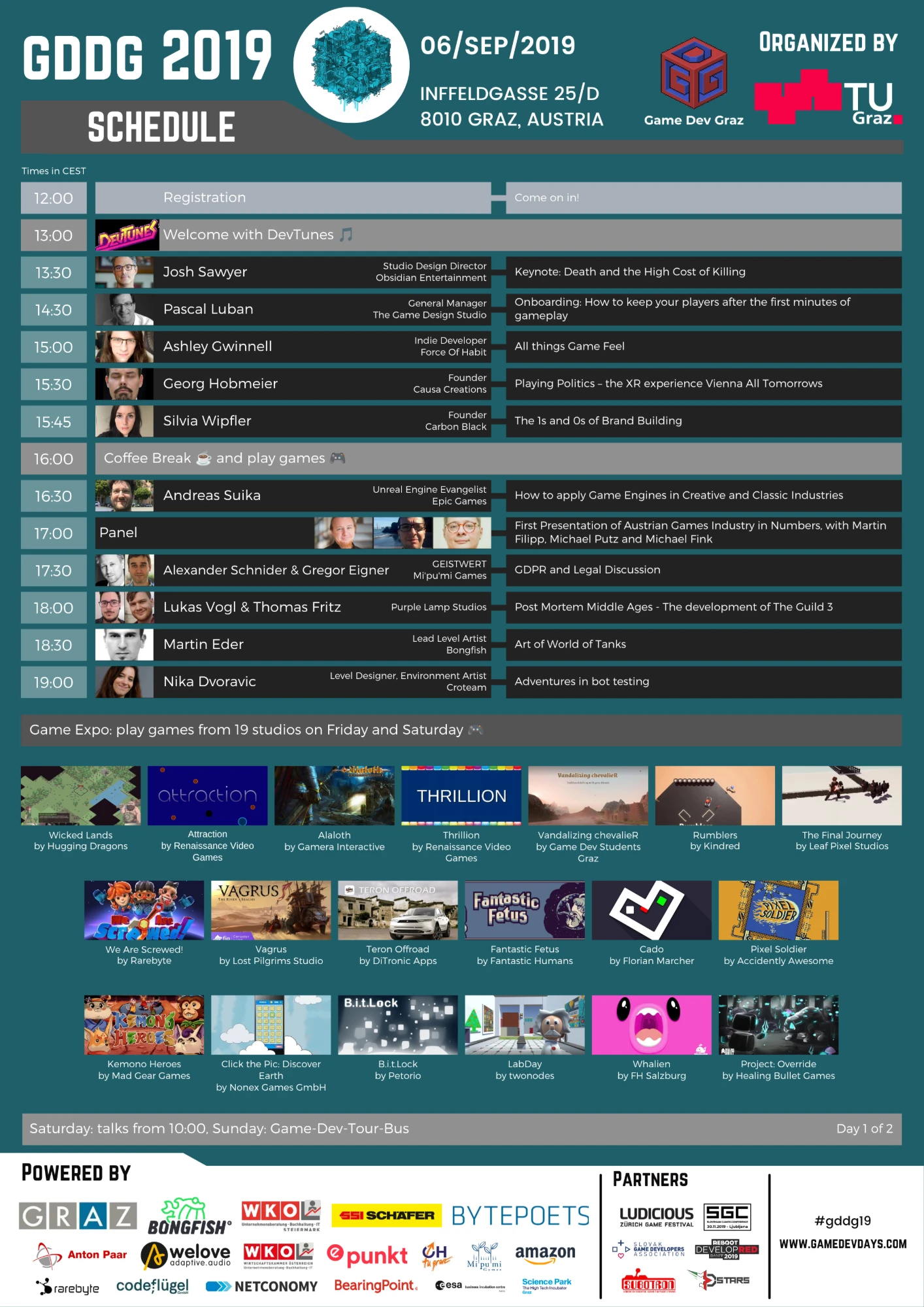The image size is (924, 1307).
Task: Click the Game Dev Graz cube logo
Action: pos(693,73)
